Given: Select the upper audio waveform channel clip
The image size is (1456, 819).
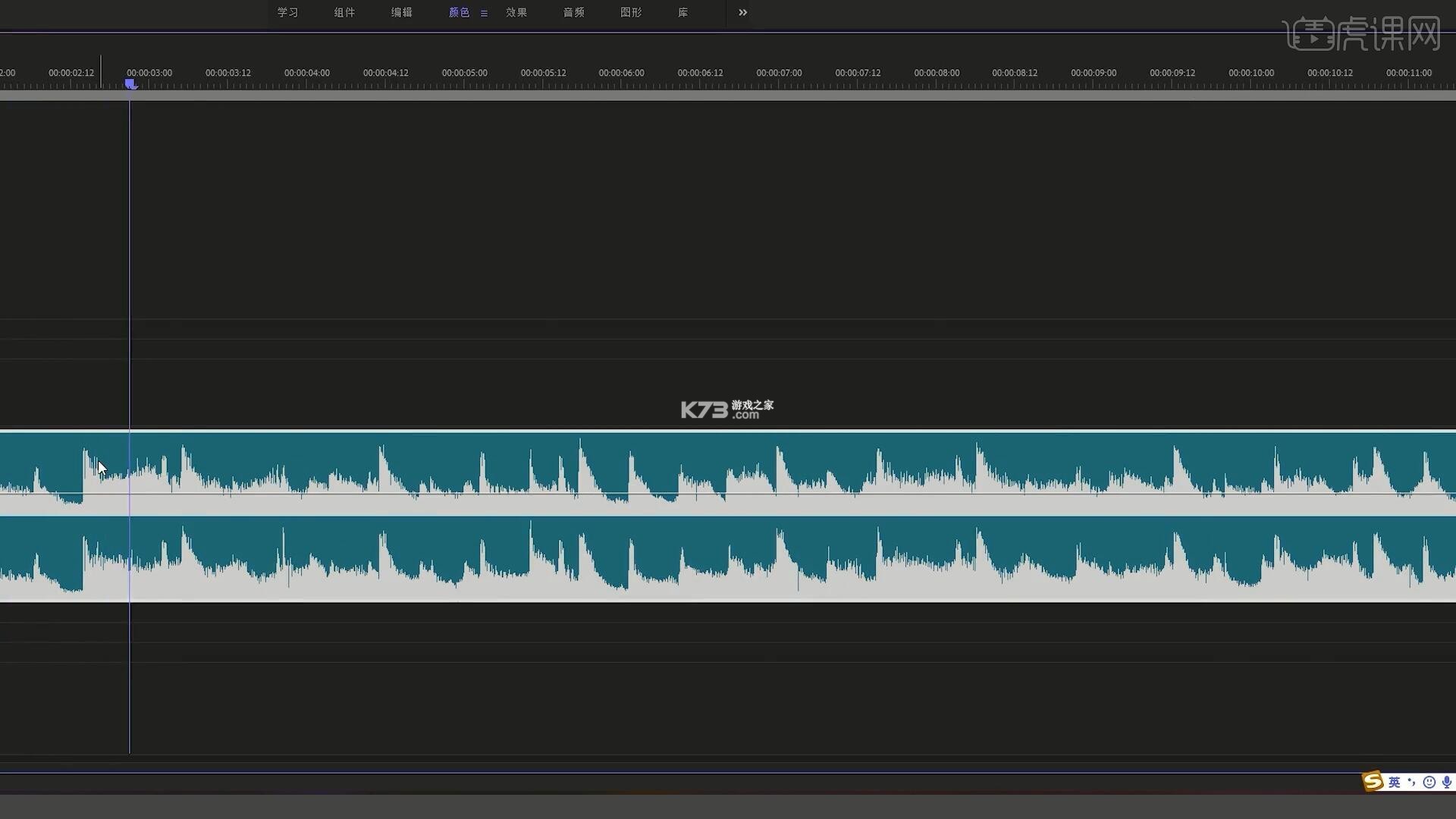Looking at the screenshot, I should [728, 473].
